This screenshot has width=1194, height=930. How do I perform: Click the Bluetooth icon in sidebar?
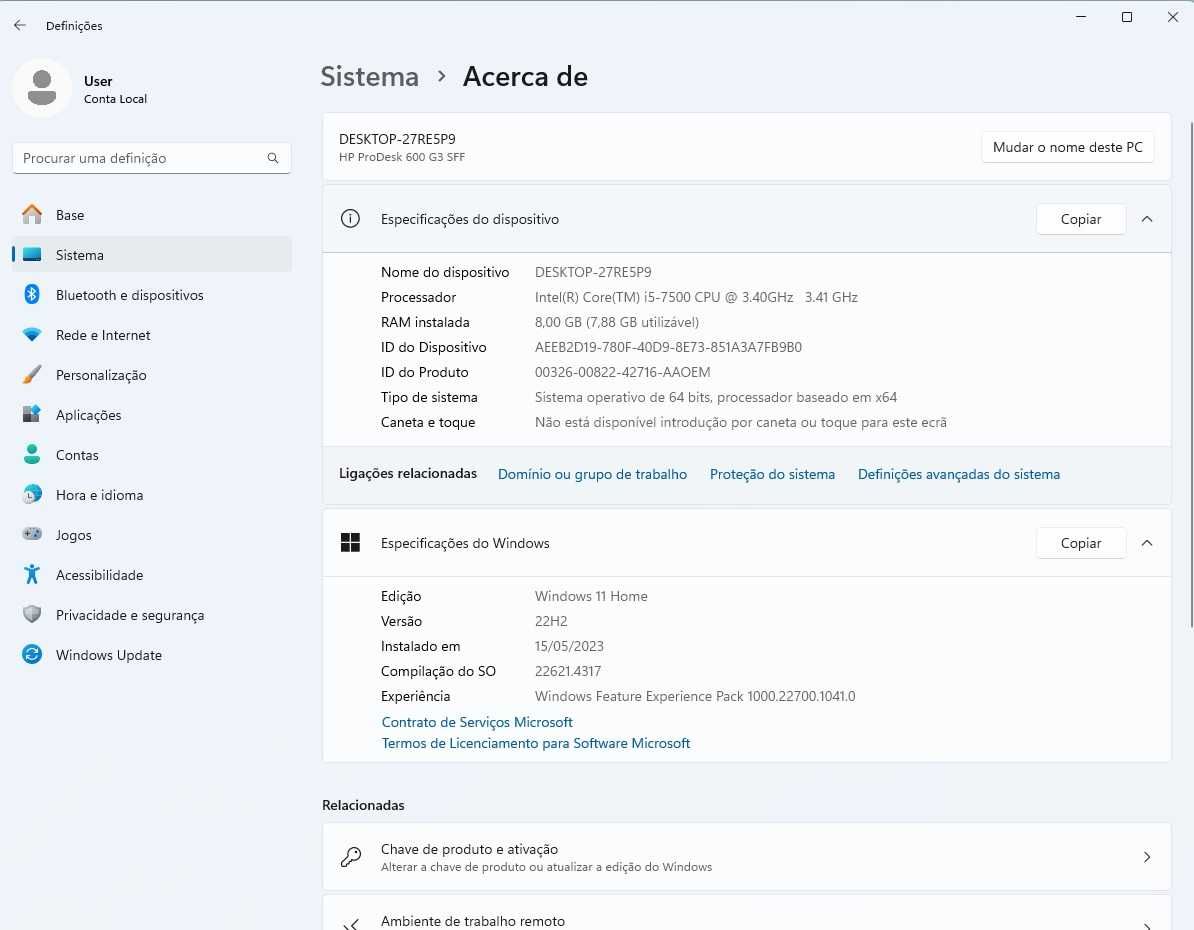32,294
